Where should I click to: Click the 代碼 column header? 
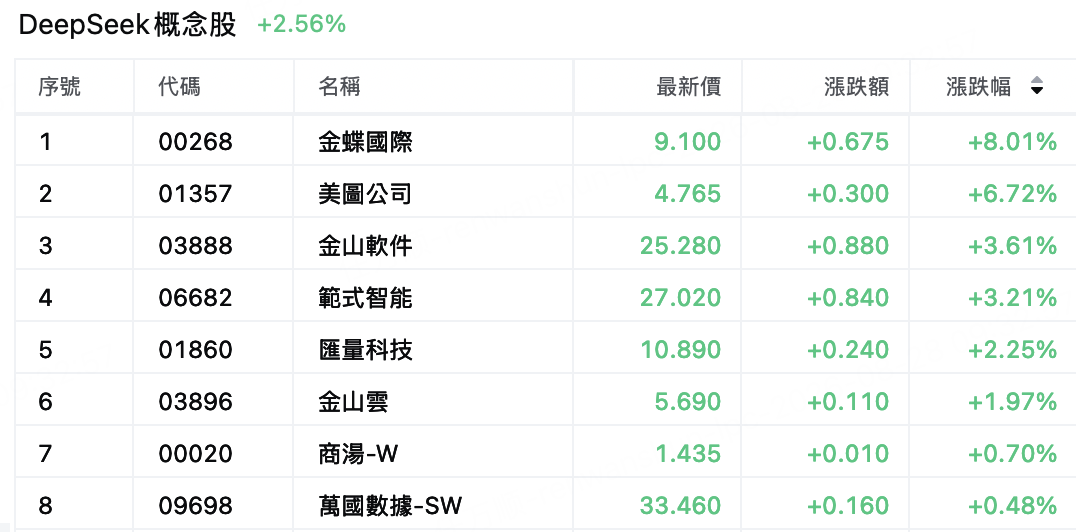[x=180, y=86]
